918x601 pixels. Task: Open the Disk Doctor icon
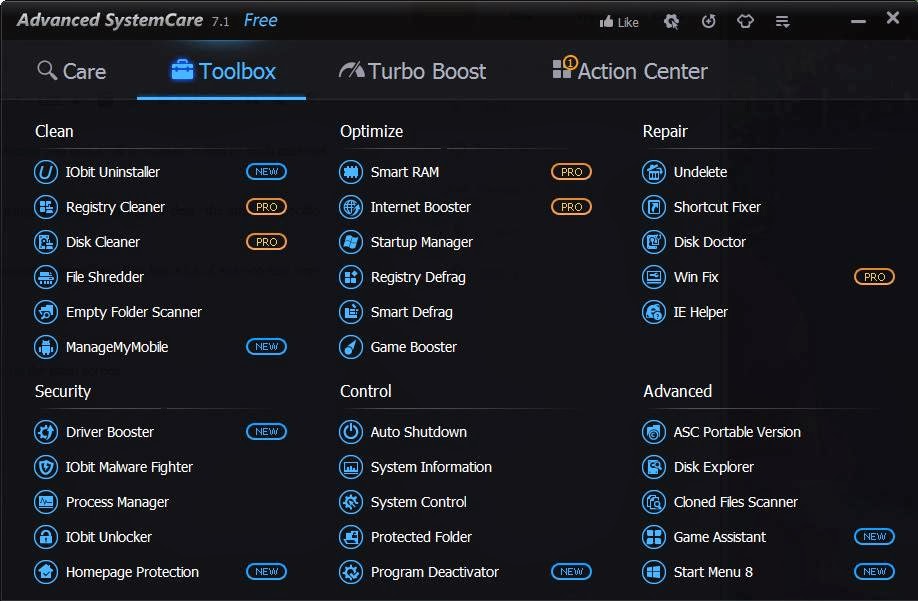tap(654, 242)
